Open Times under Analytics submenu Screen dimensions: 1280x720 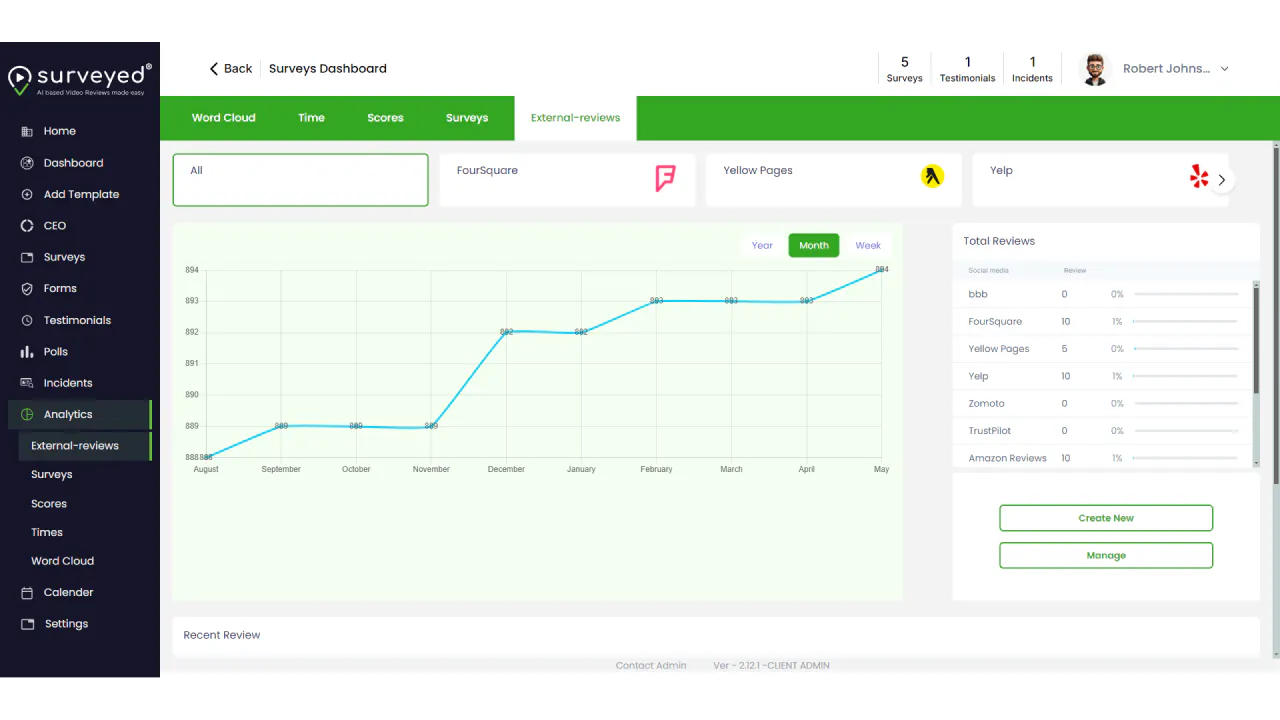(47, 533)
